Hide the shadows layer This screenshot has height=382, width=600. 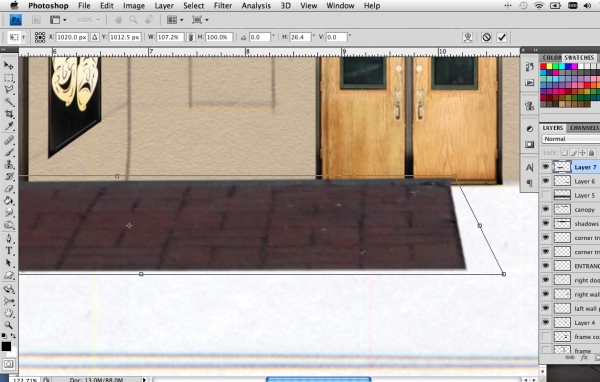click(x=546, y=223)
